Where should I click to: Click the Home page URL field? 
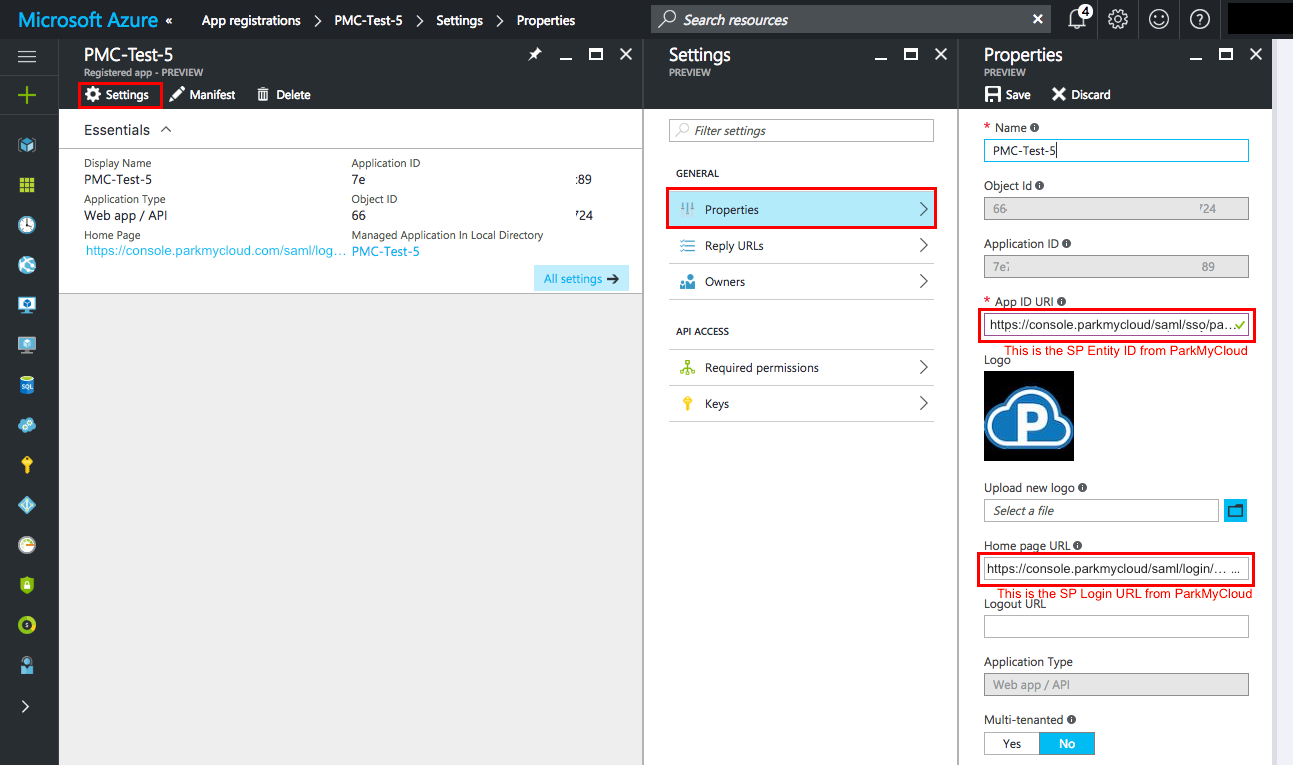click(x=1116, y=568)
